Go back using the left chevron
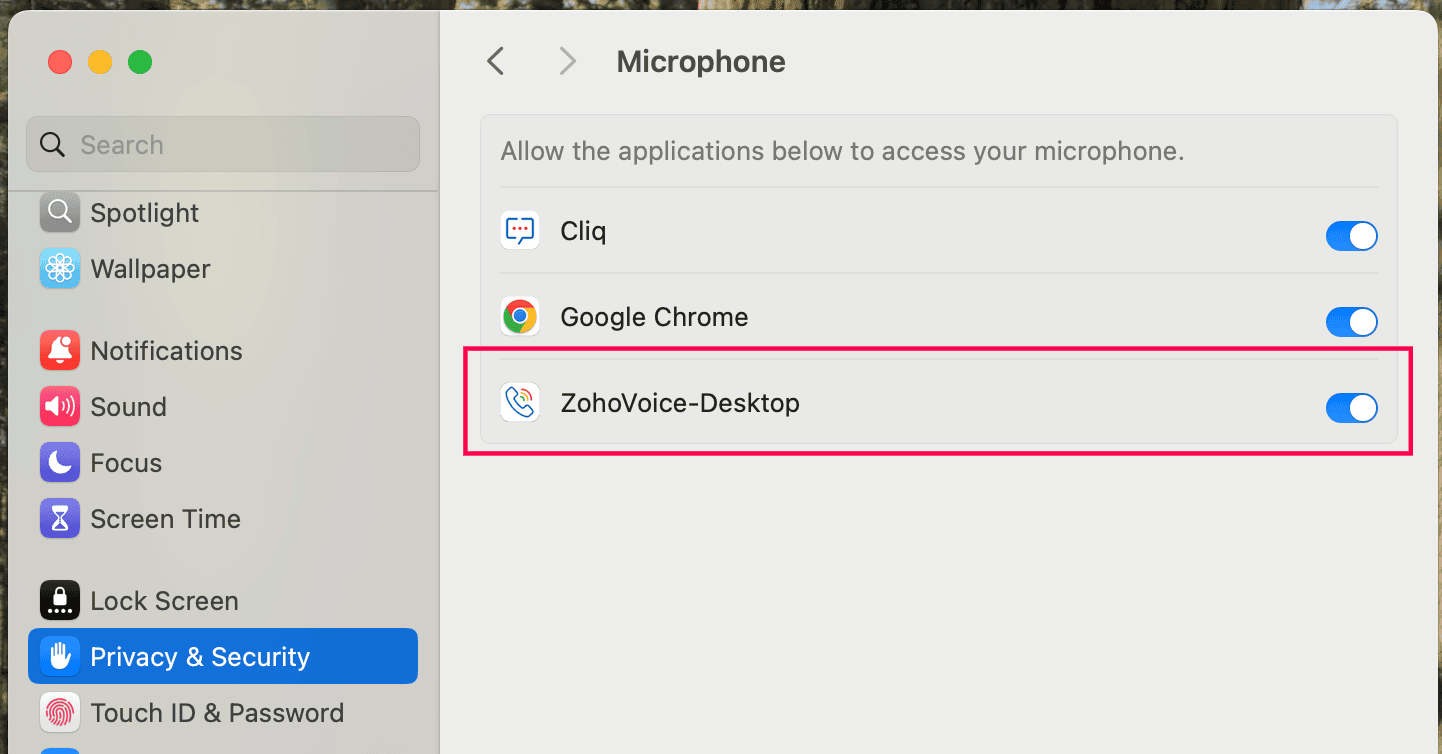1442x754 pixels. 496,62
